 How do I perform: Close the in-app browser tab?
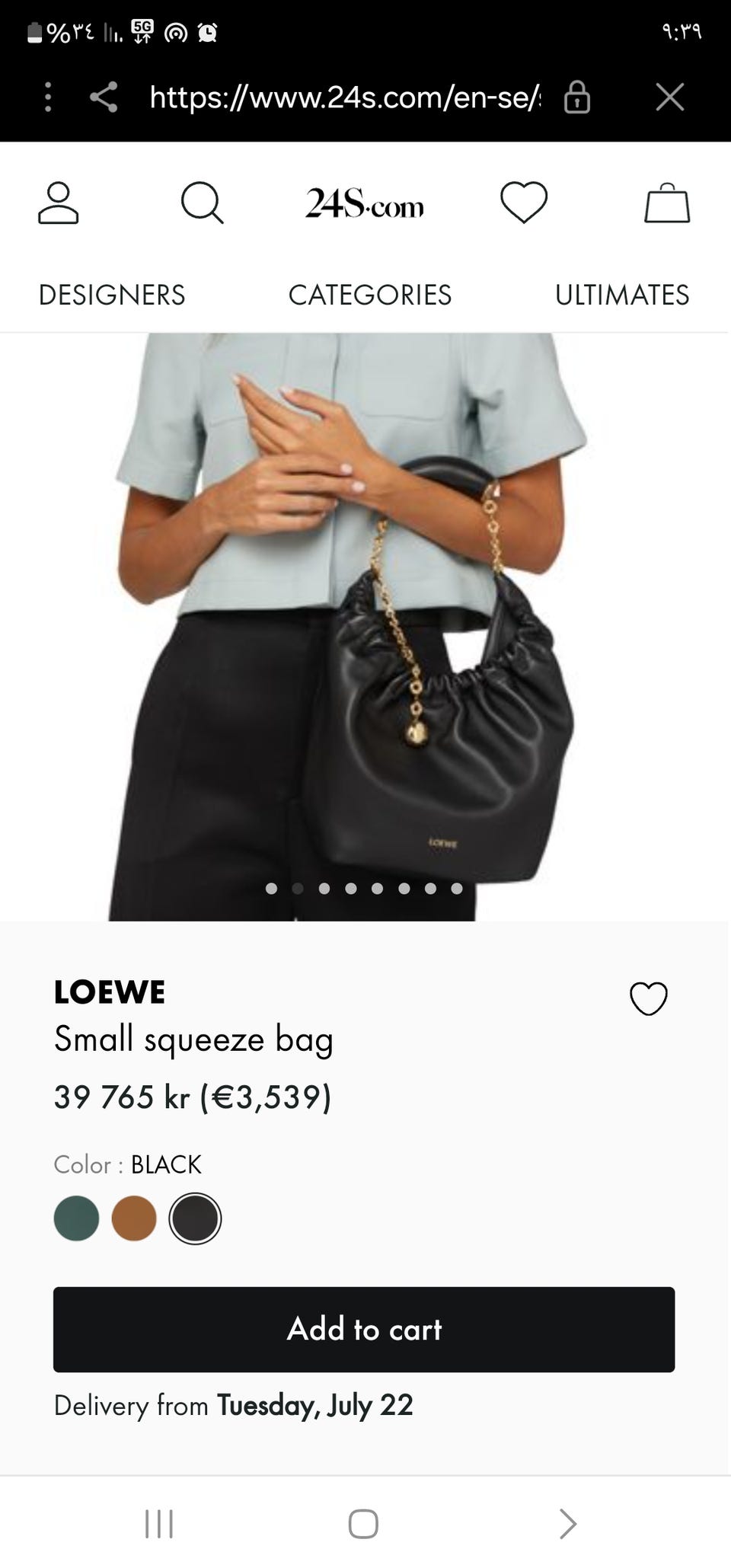(670, 97)
